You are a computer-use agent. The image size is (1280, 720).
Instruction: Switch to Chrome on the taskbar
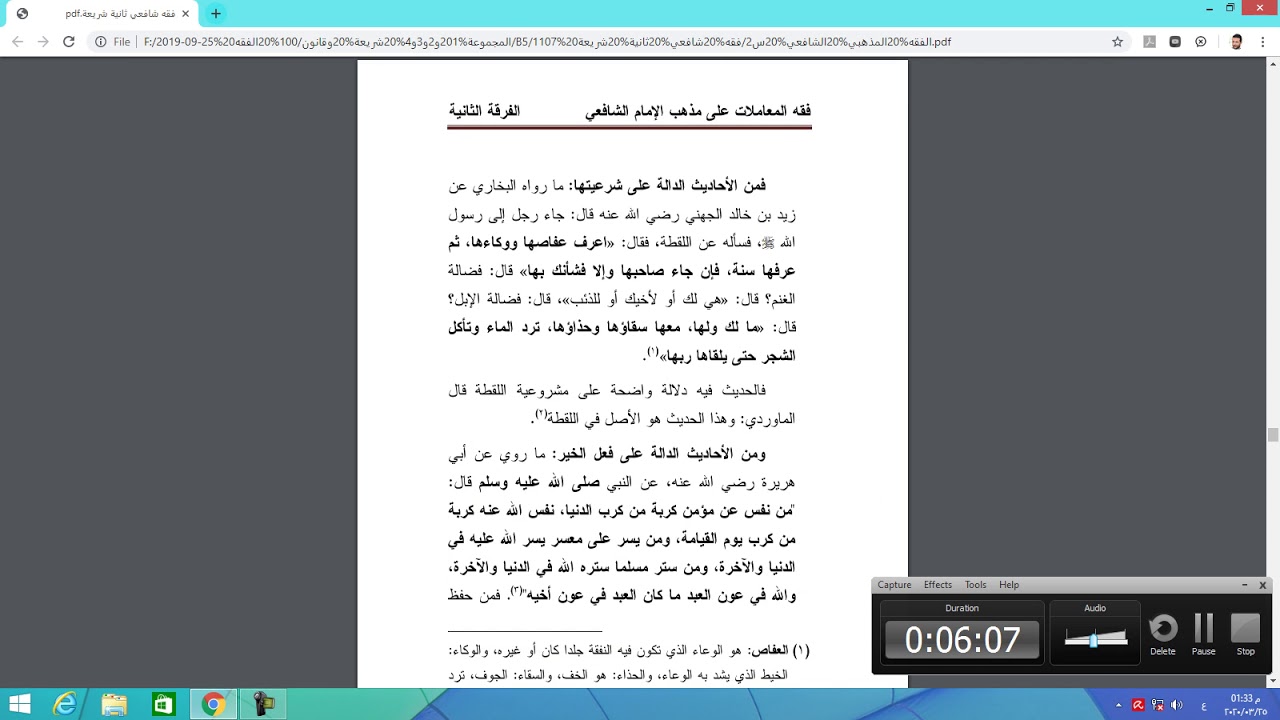(x=213, y=704)
